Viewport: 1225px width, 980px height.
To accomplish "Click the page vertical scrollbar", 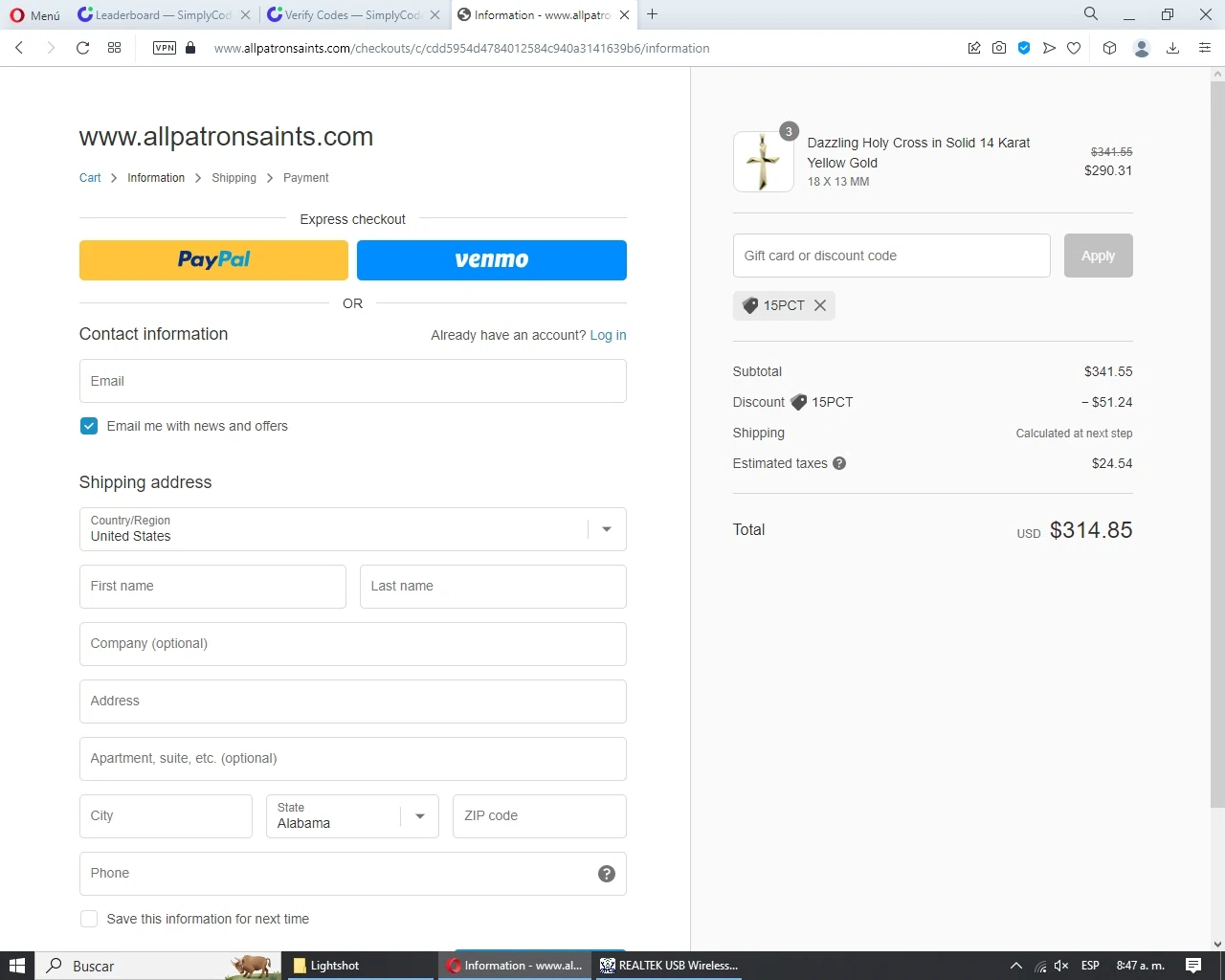I will point(1217,443).
